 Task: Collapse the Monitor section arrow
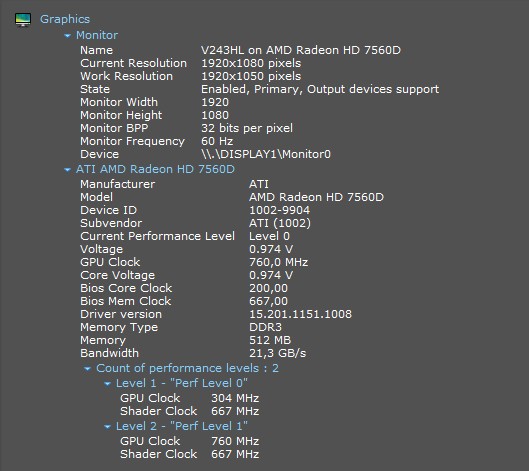tap(67, 35)
